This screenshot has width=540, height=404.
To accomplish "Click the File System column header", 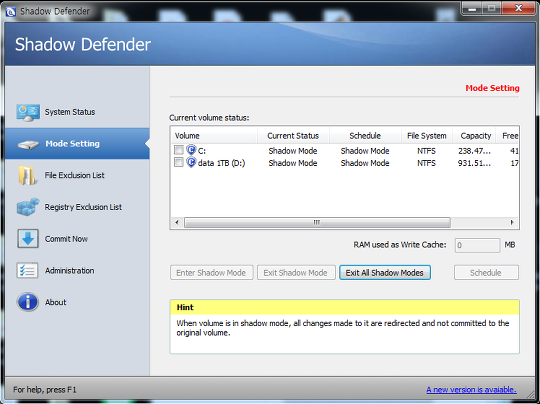I will [427, 136].
